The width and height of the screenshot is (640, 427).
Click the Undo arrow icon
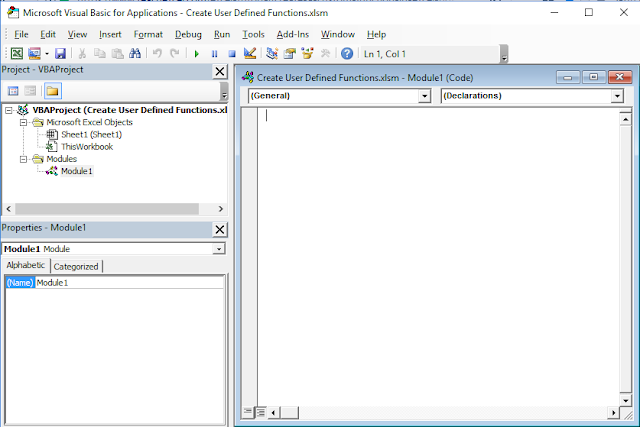click(x=157, y=54)
